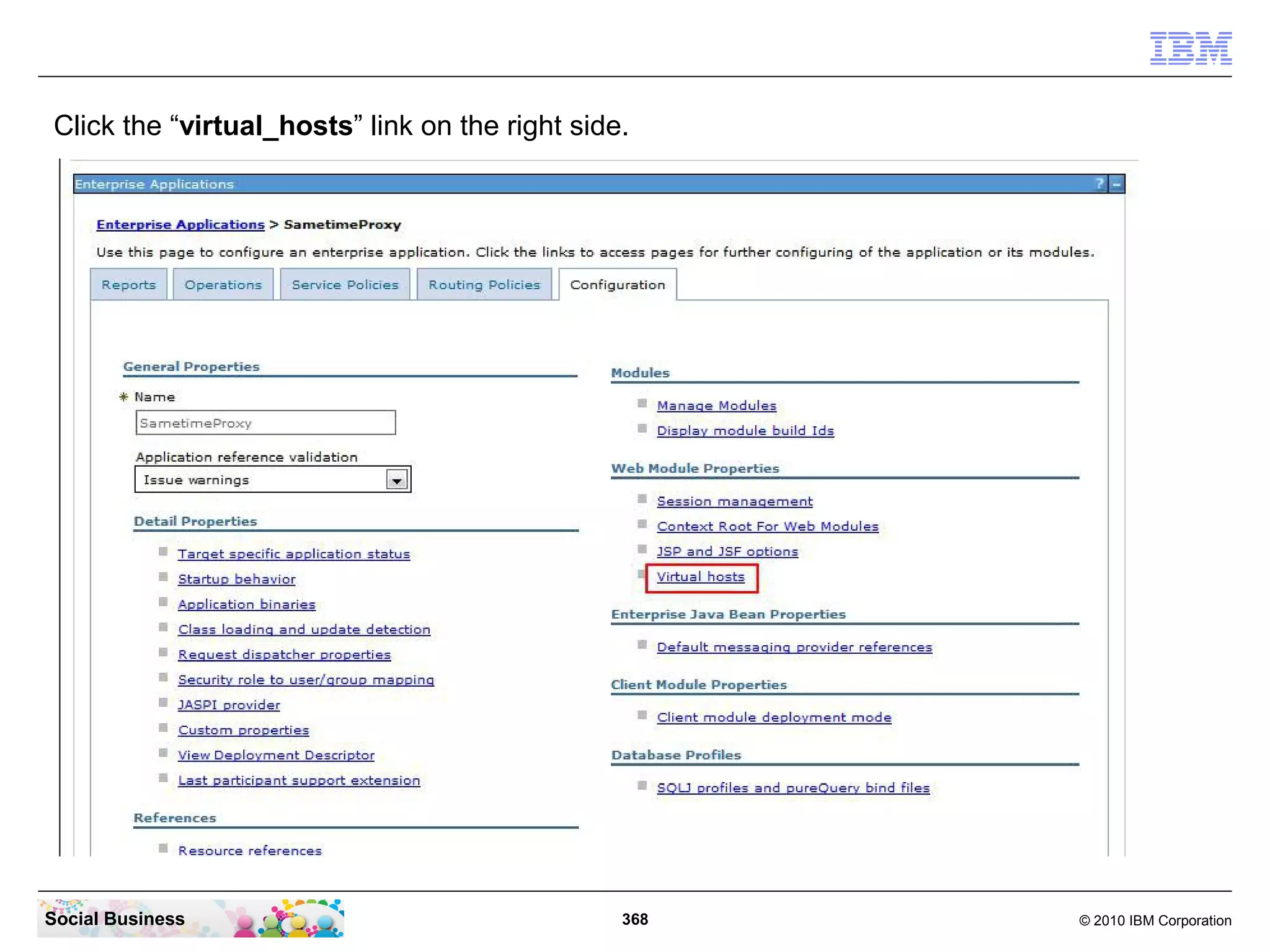Open Security role to user/group mapping link
This screenshot has width=1270, height=952.
tap(306, 680)
